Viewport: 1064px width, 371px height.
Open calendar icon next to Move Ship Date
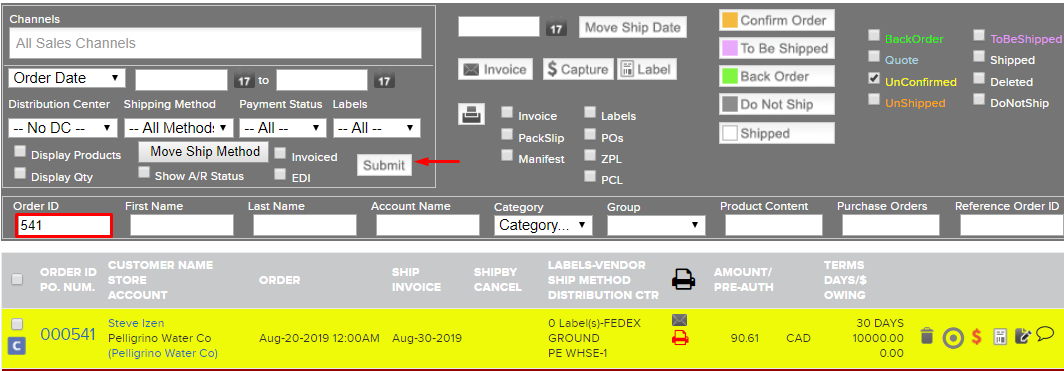tap(556, 28)
